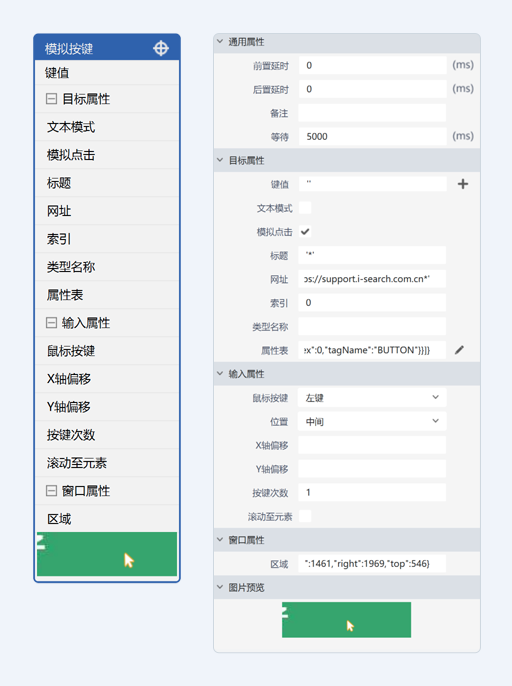The image size is (512, 686).
Task: Click the 后置延时 input field
Action: pos(372,89)
